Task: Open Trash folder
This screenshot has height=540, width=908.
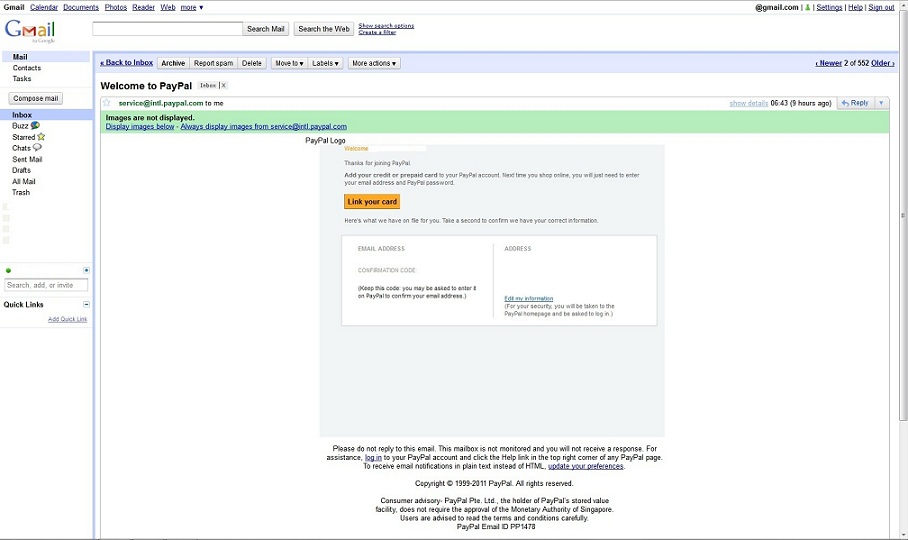Action: pos(21,192)
